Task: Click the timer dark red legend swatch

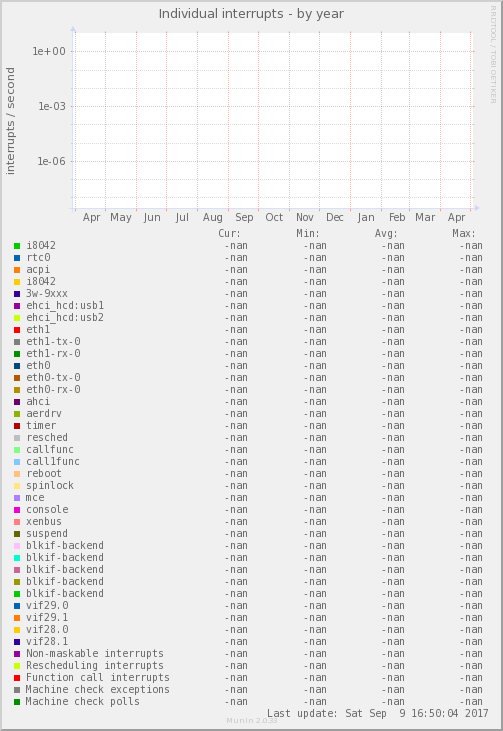Action: (x=17, y=426)
